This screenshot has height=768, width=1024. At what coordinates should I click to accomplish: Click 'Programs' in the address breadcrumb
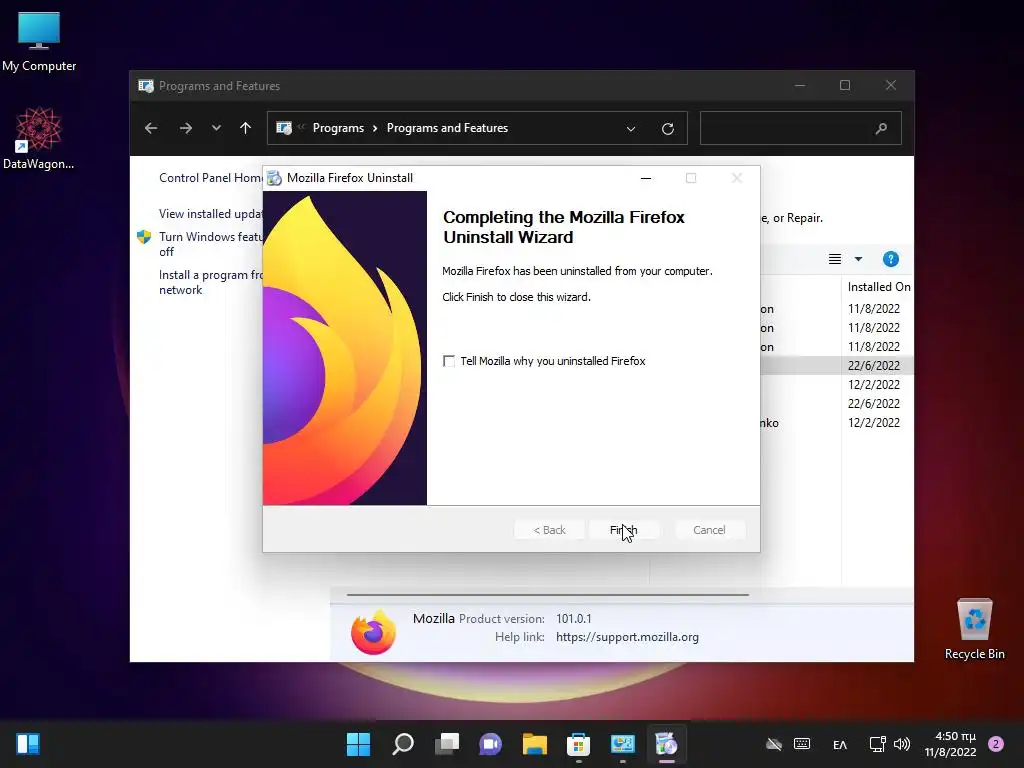(x=338, y=128)
